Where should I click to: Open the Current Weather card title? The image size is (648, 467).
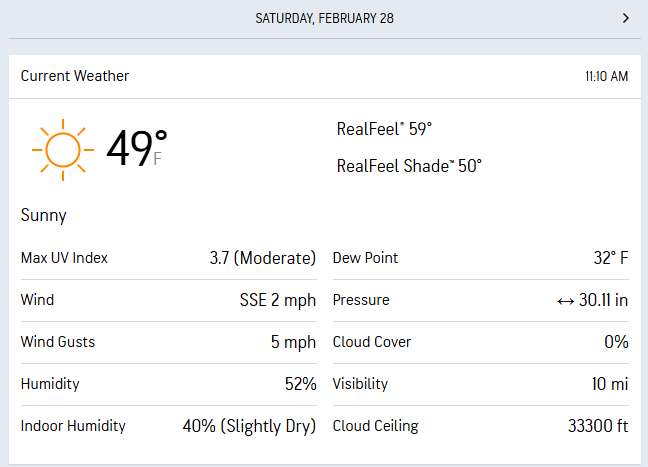75,76
